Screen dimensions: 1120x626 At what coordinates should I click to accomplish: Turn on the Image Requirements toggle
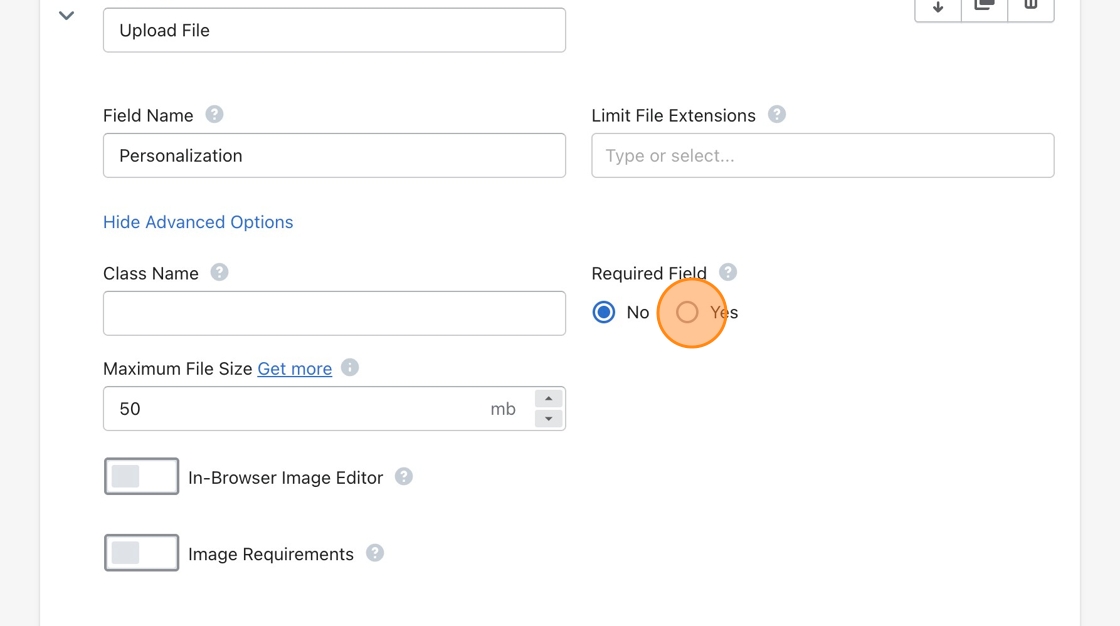[x=141, y=553]
